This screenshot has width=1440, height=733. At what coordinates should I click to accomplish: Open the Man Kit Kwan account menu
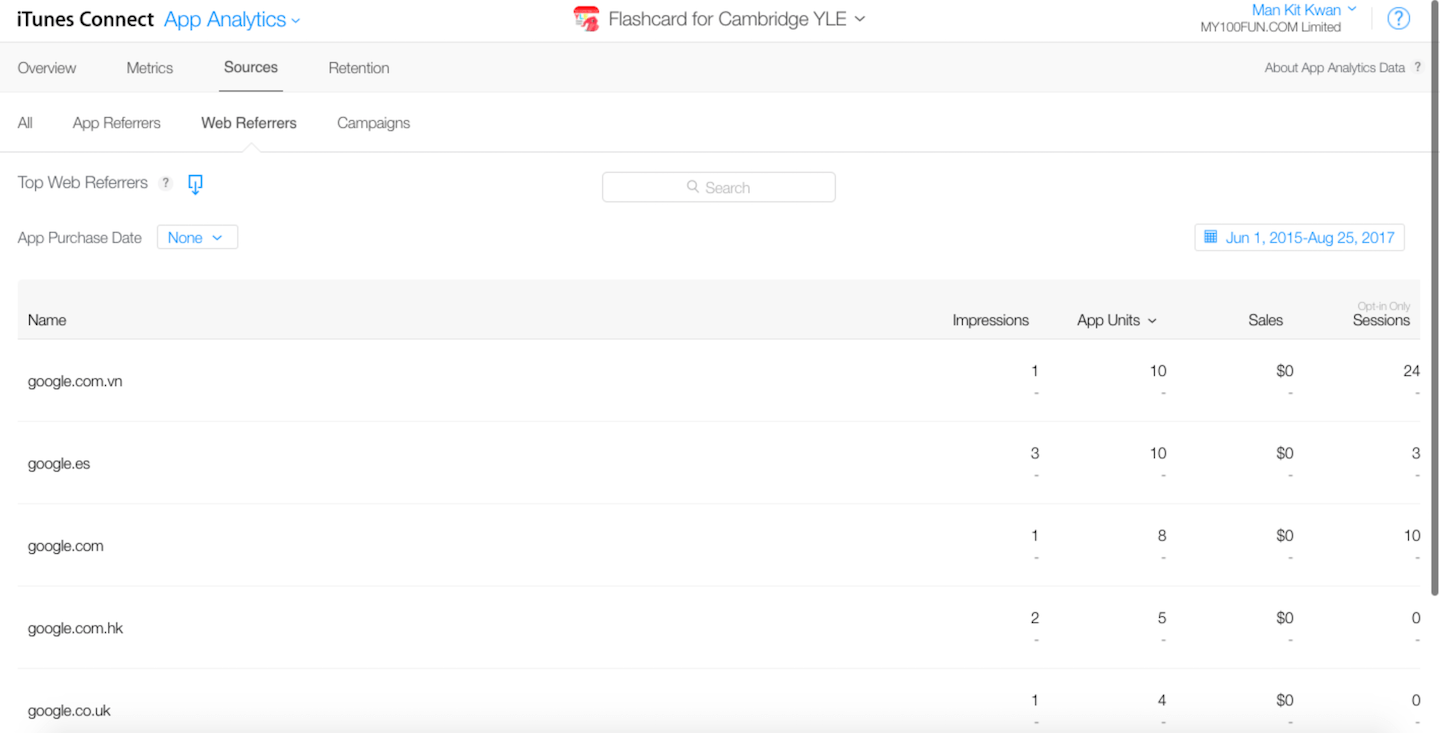coord(1304,10)
